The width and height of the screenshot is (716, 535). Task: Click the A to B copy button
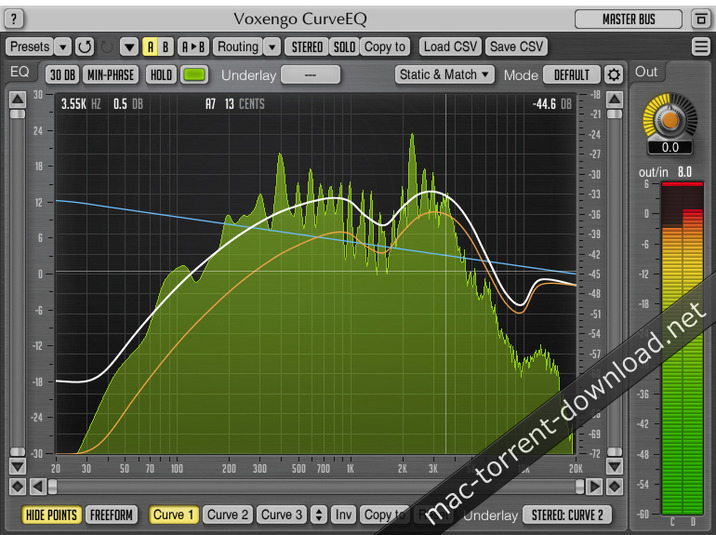193,47
